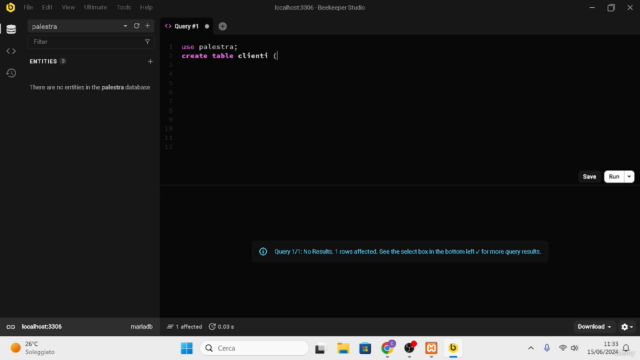Open Microsoft Store from taskbar
Image resolution: width=640 pixels, height=360 pixels.
click(365, 348)
